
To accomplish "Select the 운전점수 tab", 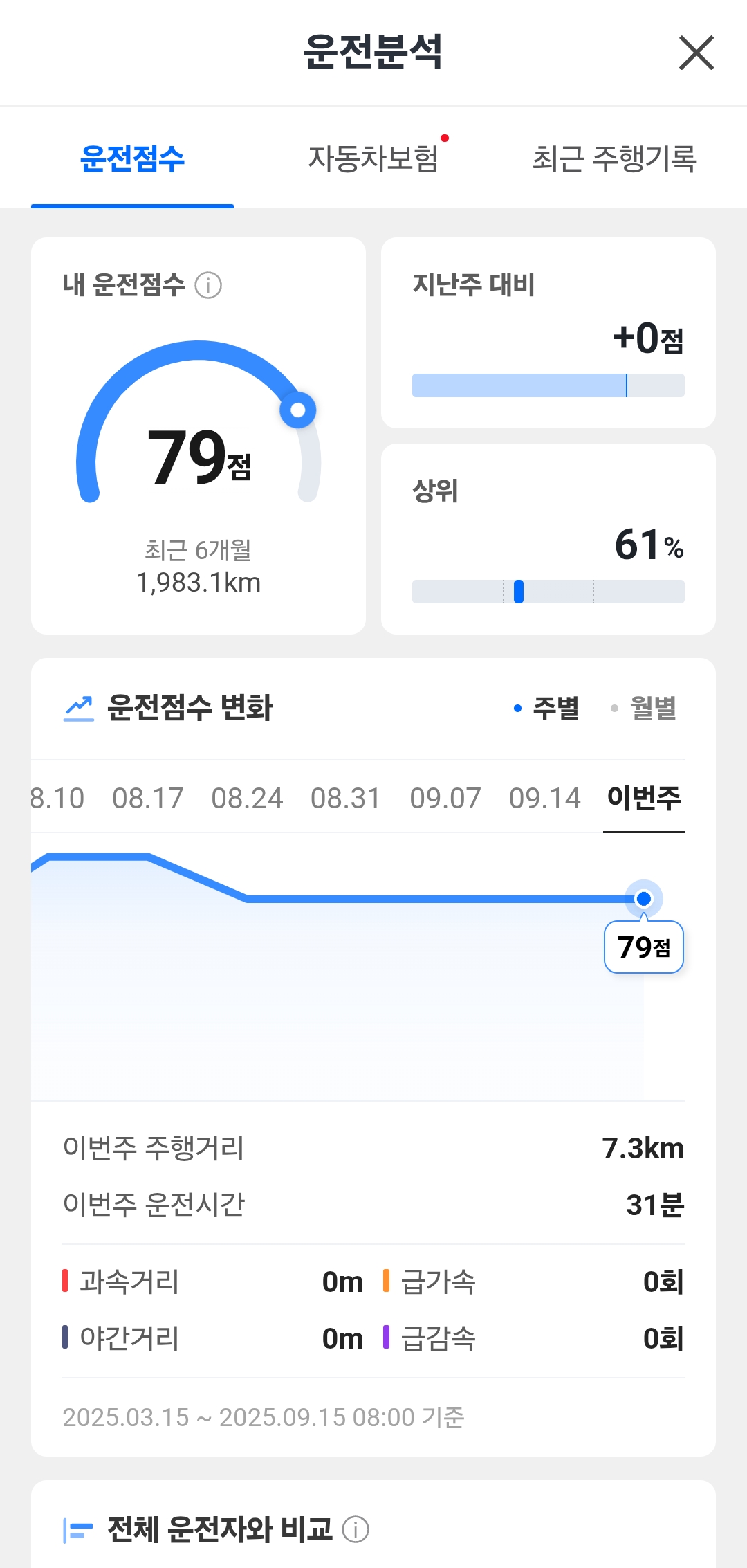I will (132, 158).
